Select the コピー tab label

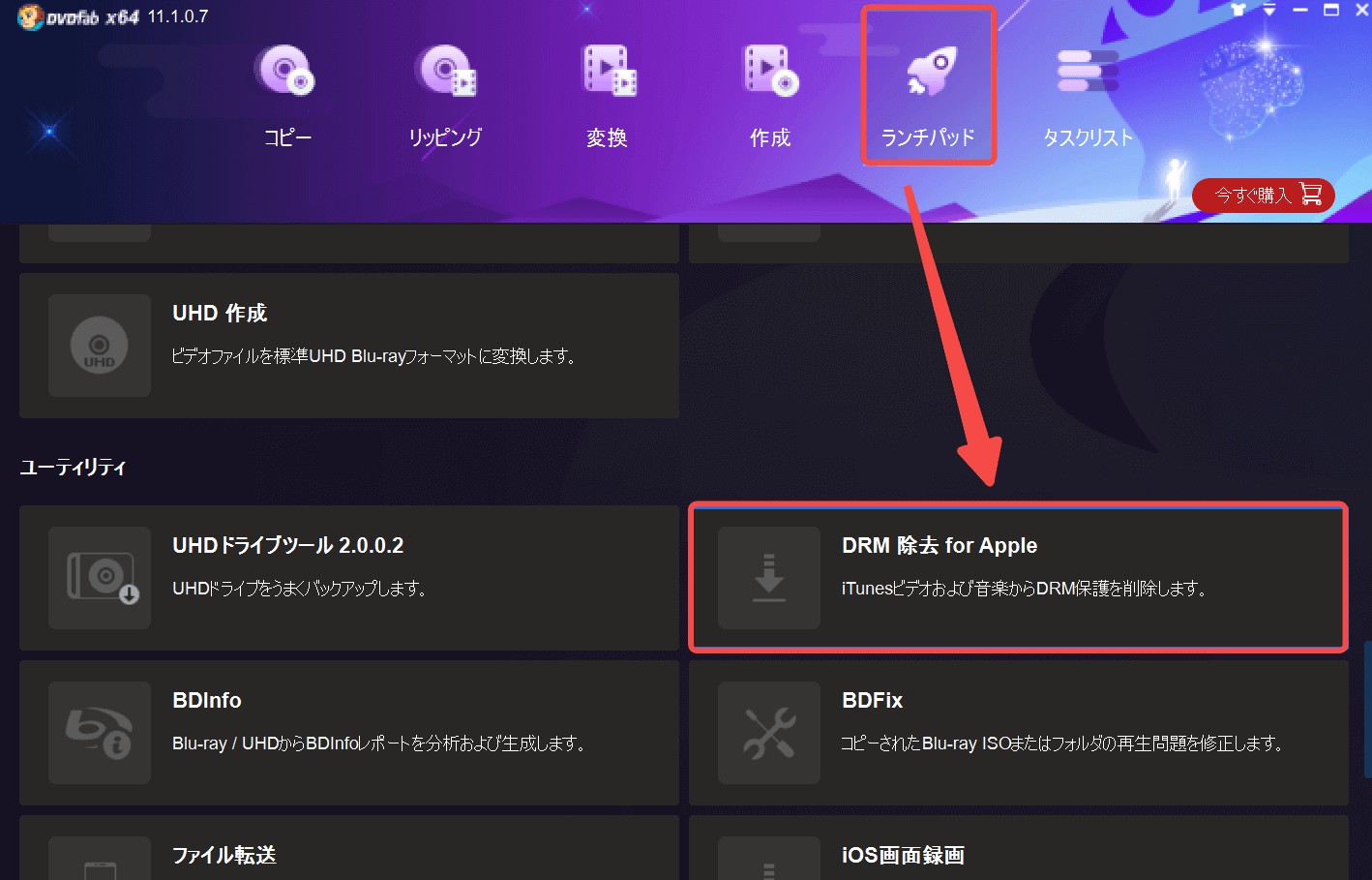point(287,137)
